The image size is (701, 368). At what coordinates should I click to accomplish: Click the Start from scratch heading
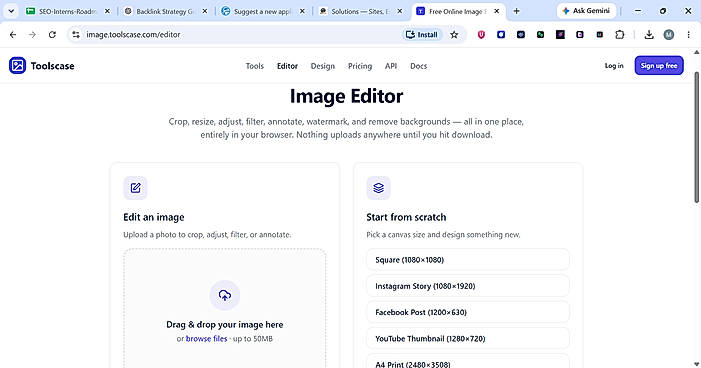(406, 217)
